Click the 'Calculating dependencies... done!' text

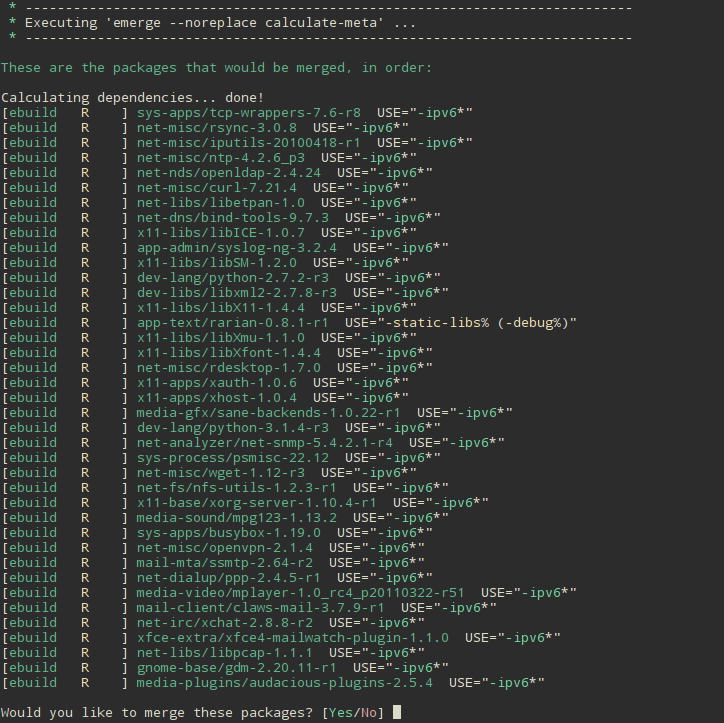(132, 98)
